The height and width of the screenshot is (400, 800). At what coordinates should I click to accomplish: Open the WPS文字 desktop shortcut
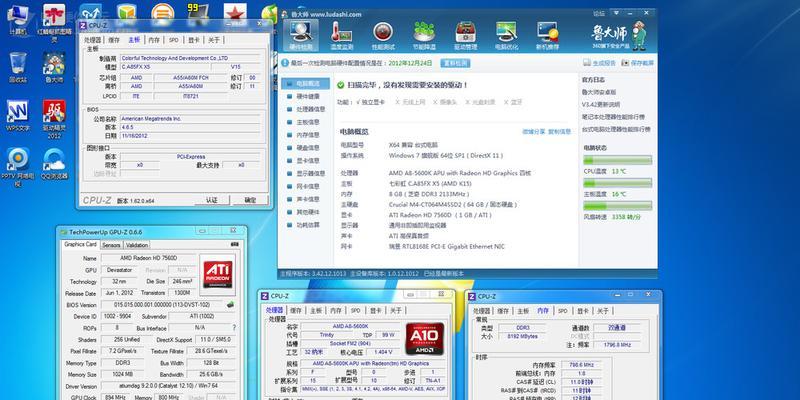pyautogui.click(x=18, y=115)
